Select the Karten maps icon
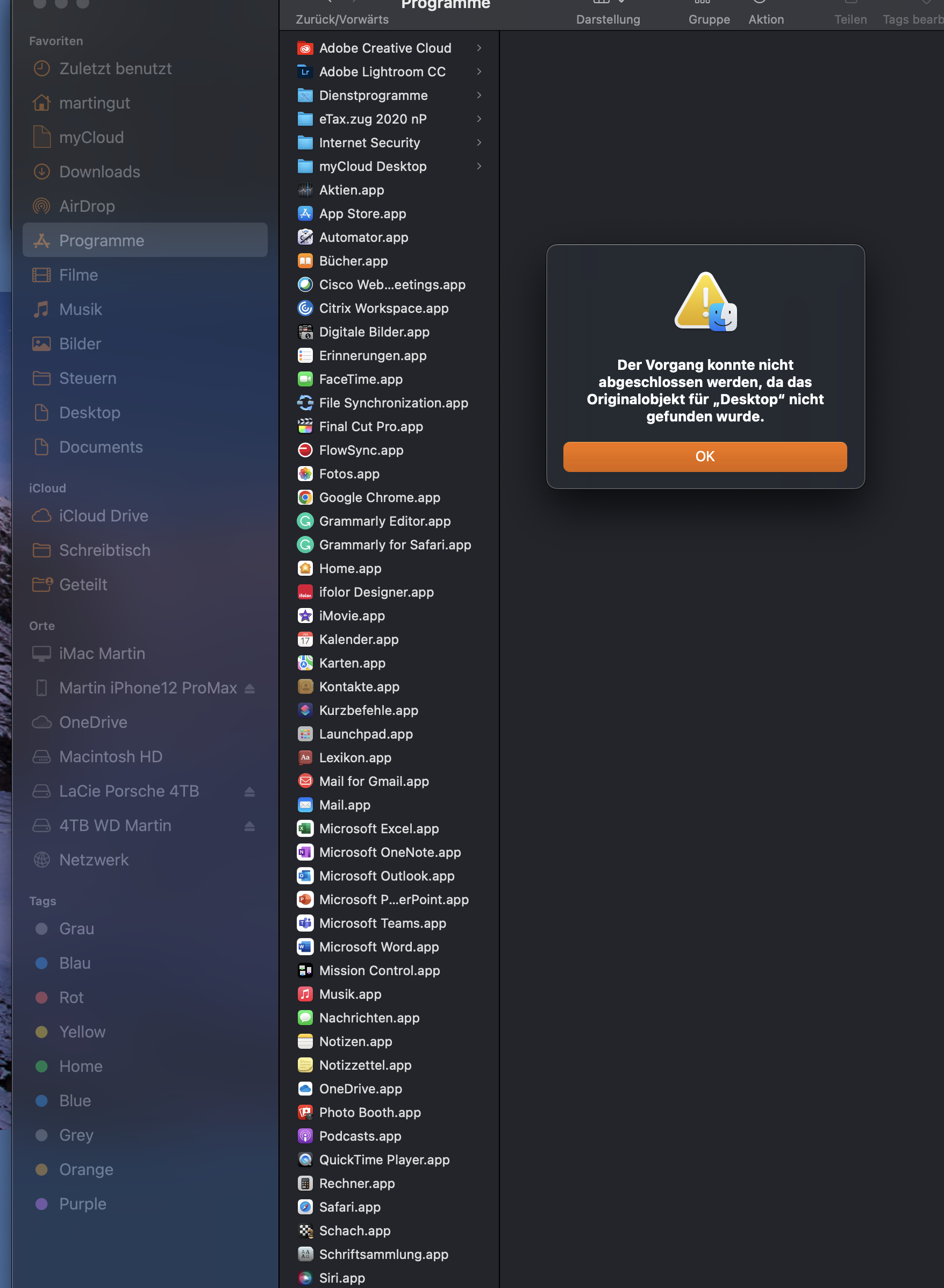944x1288 pixels. (305, 663)
